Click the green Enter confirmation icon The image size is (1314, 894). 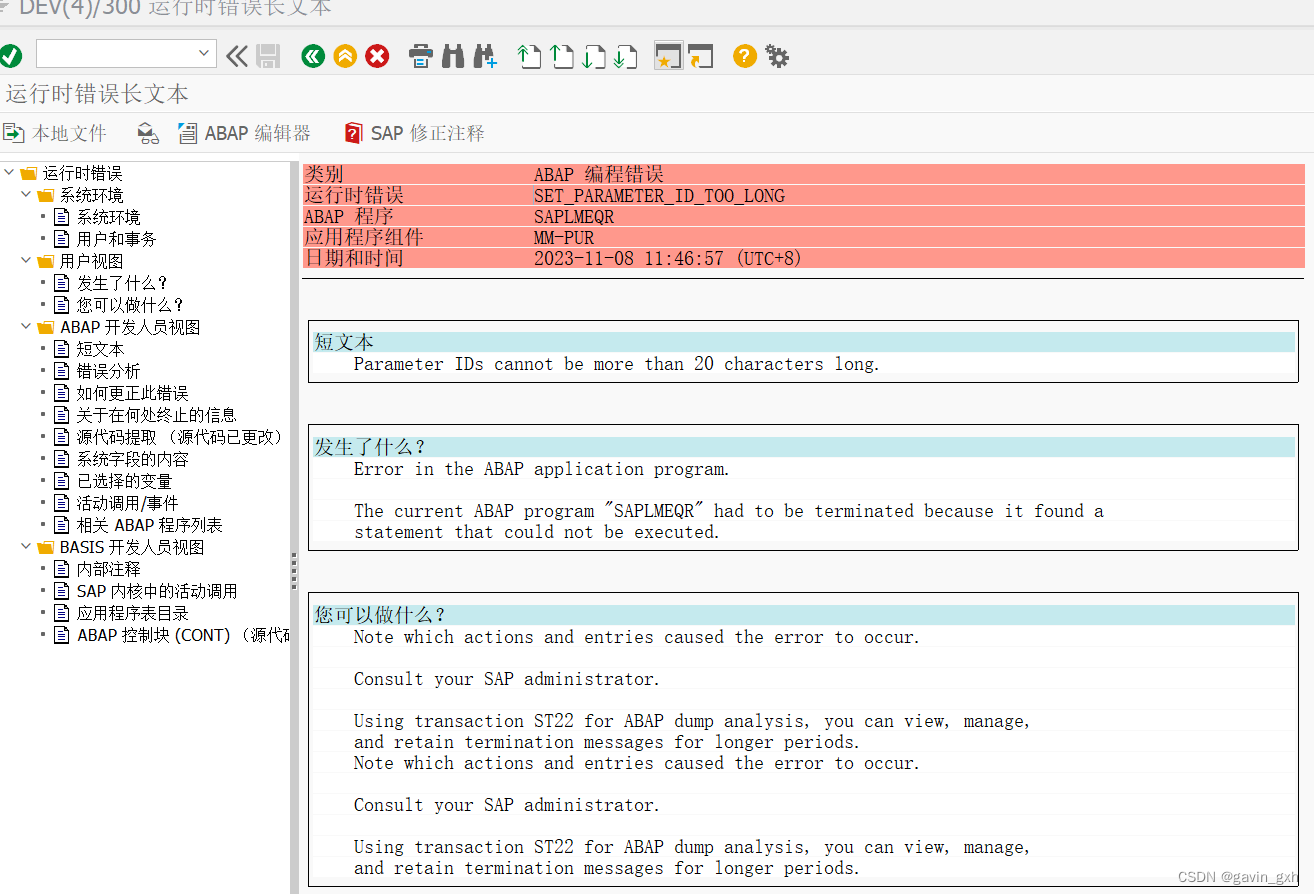point(12,56)
